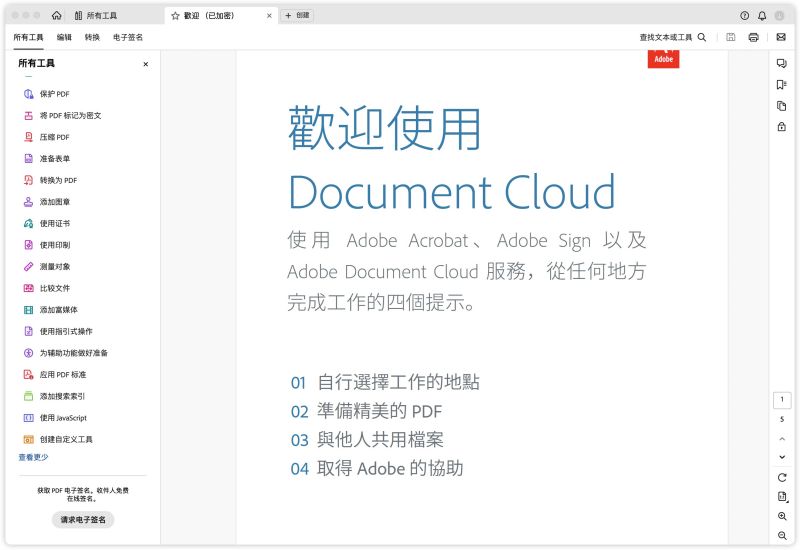This screenshot has width=800, height=550.
Task: Click the Adobe logo on the page
Action: pyautogui.click(x=663, y=59)
